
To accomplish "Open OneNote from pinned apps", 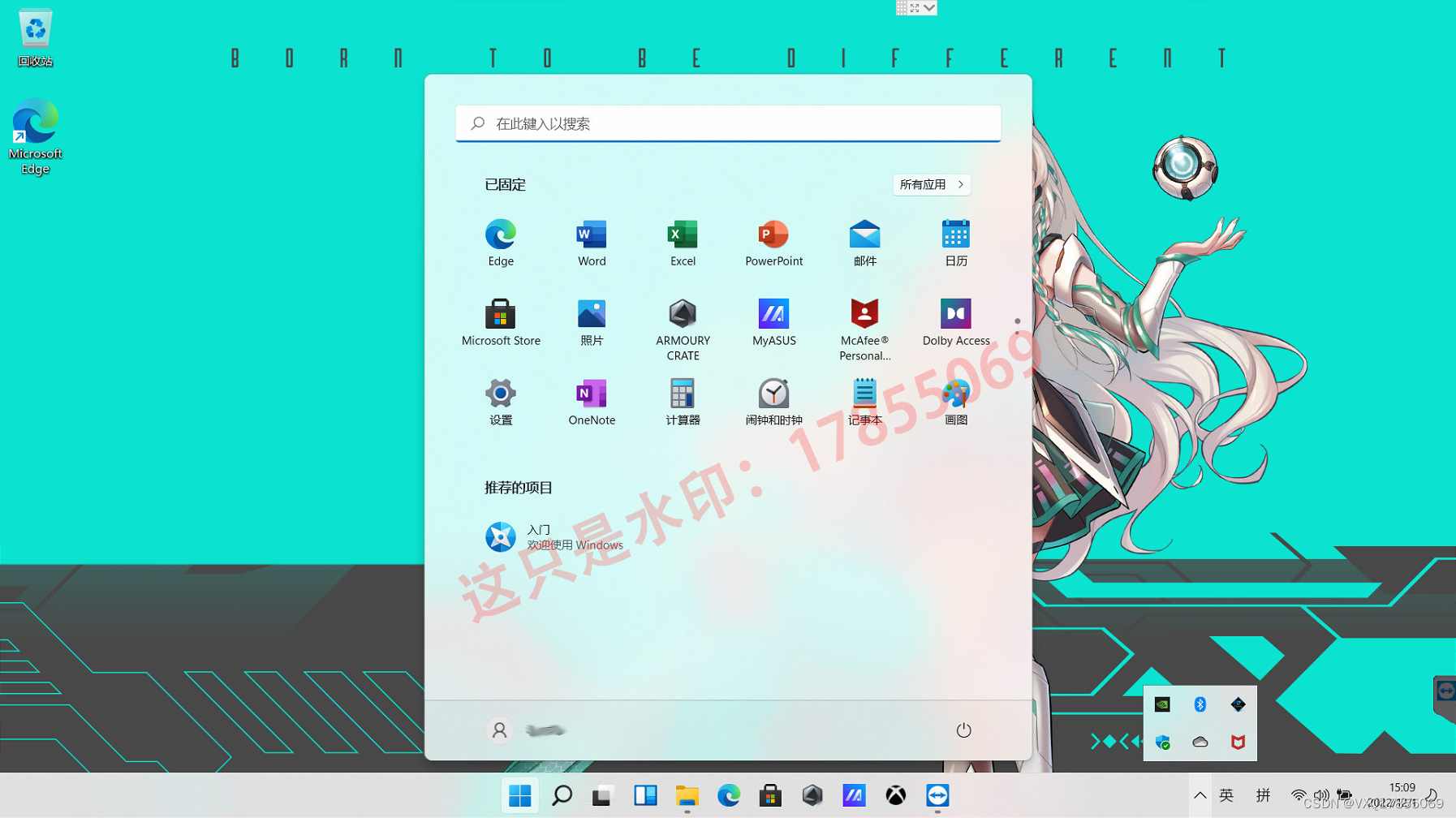I will pyautogui.click(x=592, y=402).
